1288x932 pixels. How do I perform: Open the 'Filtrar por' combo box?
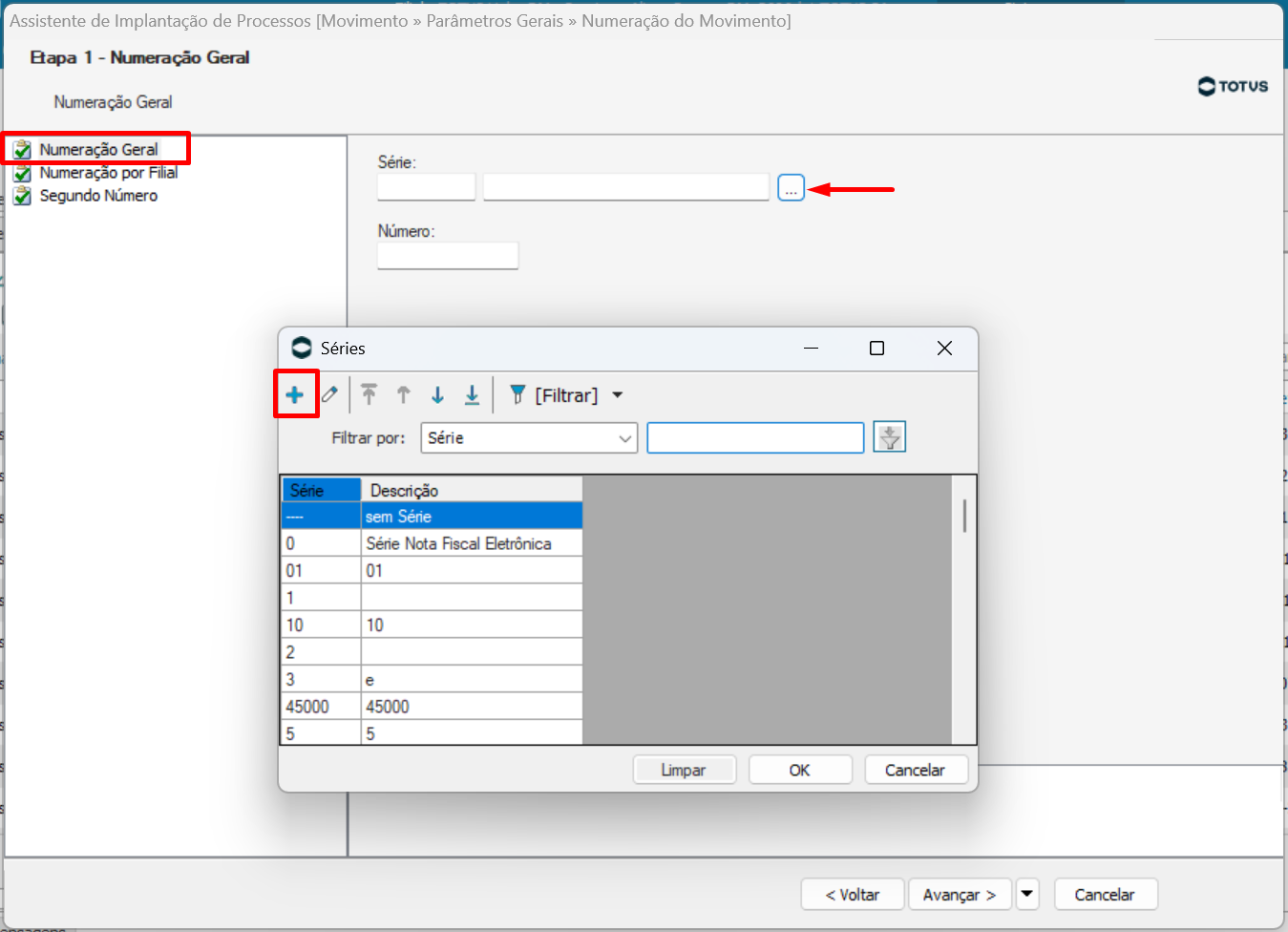529,438
